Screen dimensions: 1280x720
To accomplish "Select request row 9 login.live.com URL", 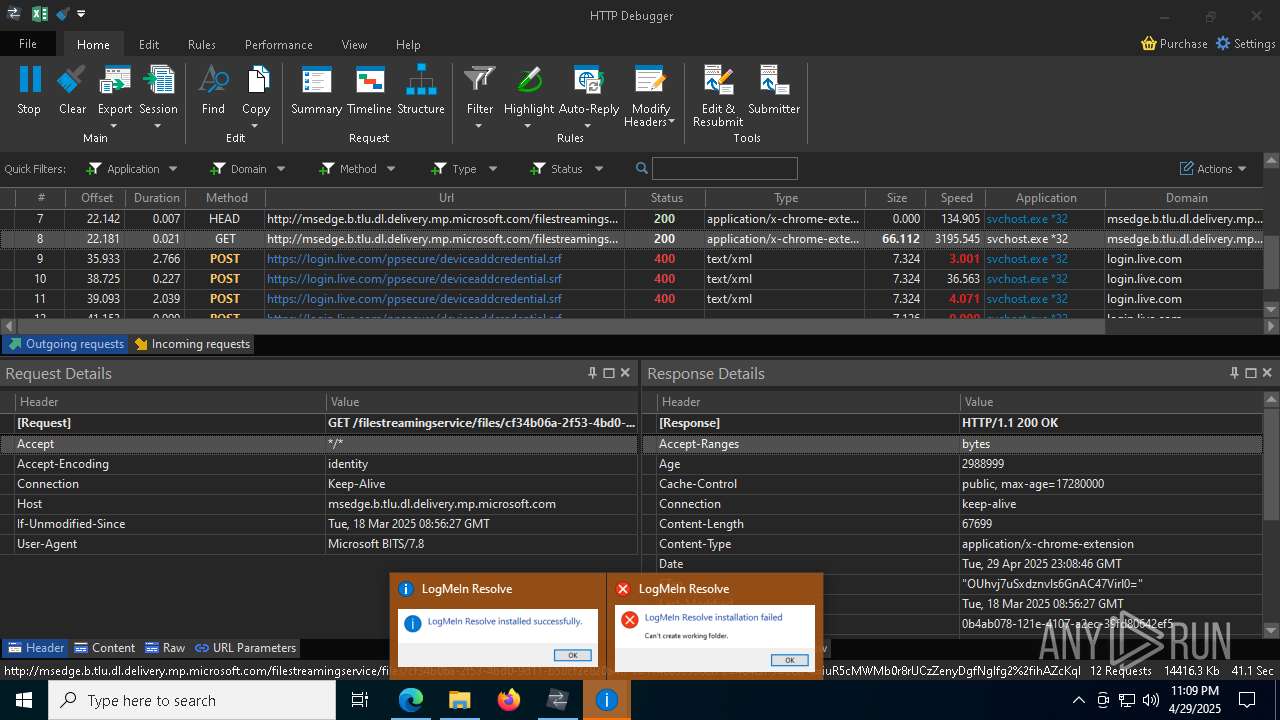I will [414, 259].
